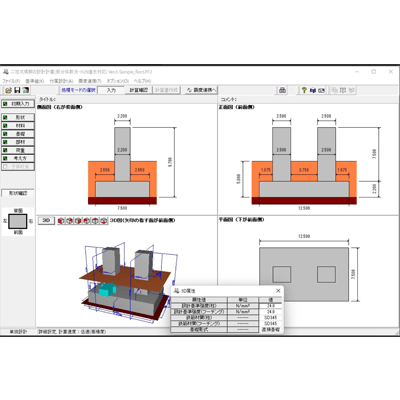Screen dimensions: 400x400
Task: Switch to 計算確認 mode
Action: [139, 90]
